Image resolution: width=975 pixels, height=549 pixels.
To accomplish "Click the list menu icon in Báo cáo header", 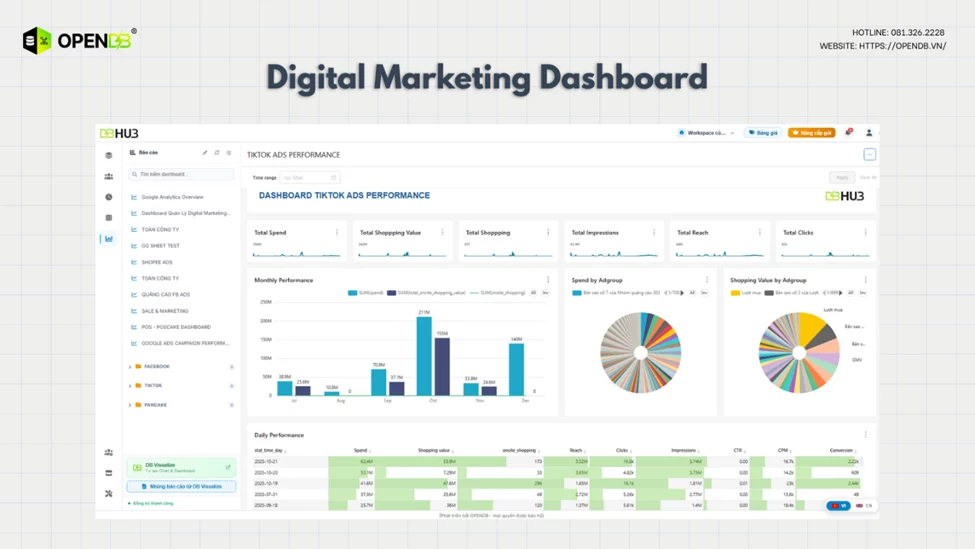I will tap(229, 152).
